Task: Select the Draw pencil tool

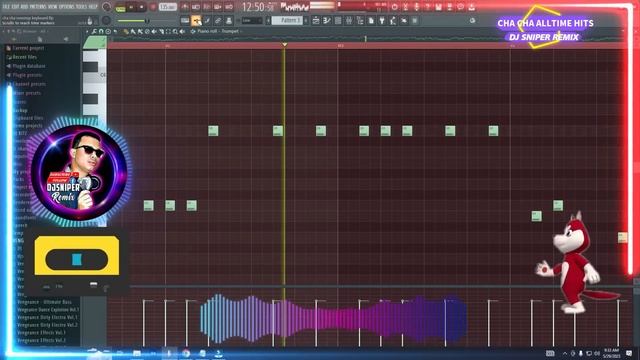Action: coord(126,31)
